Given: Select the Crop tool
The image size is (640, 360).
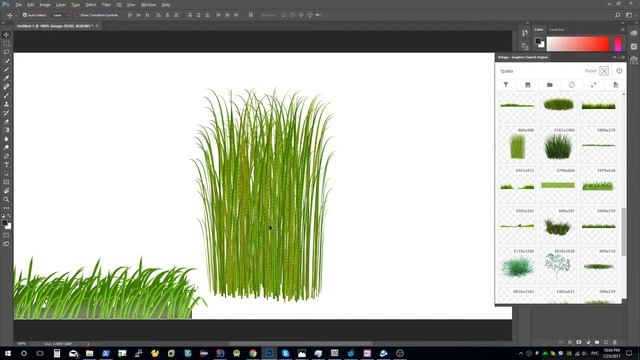Looking at the screenshot, I should (6, 69).
